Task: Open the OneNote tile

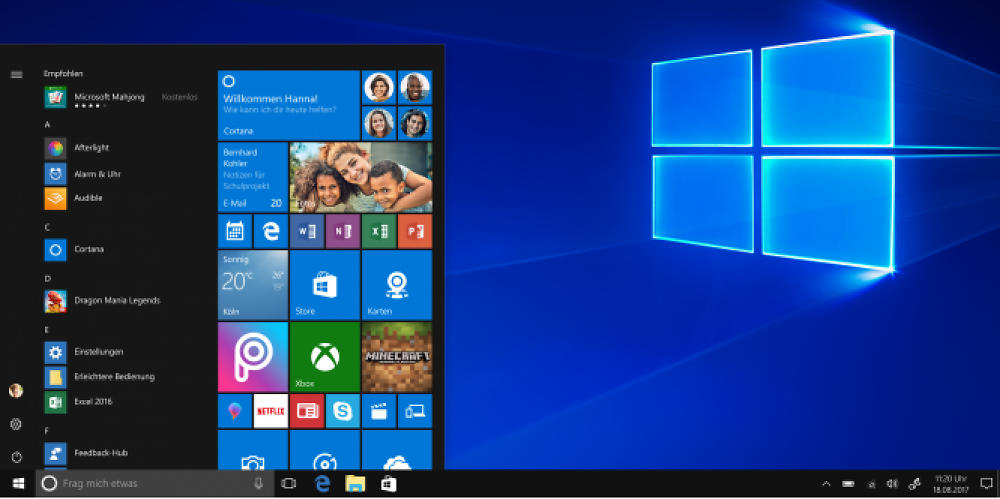Action: point(342,231)
